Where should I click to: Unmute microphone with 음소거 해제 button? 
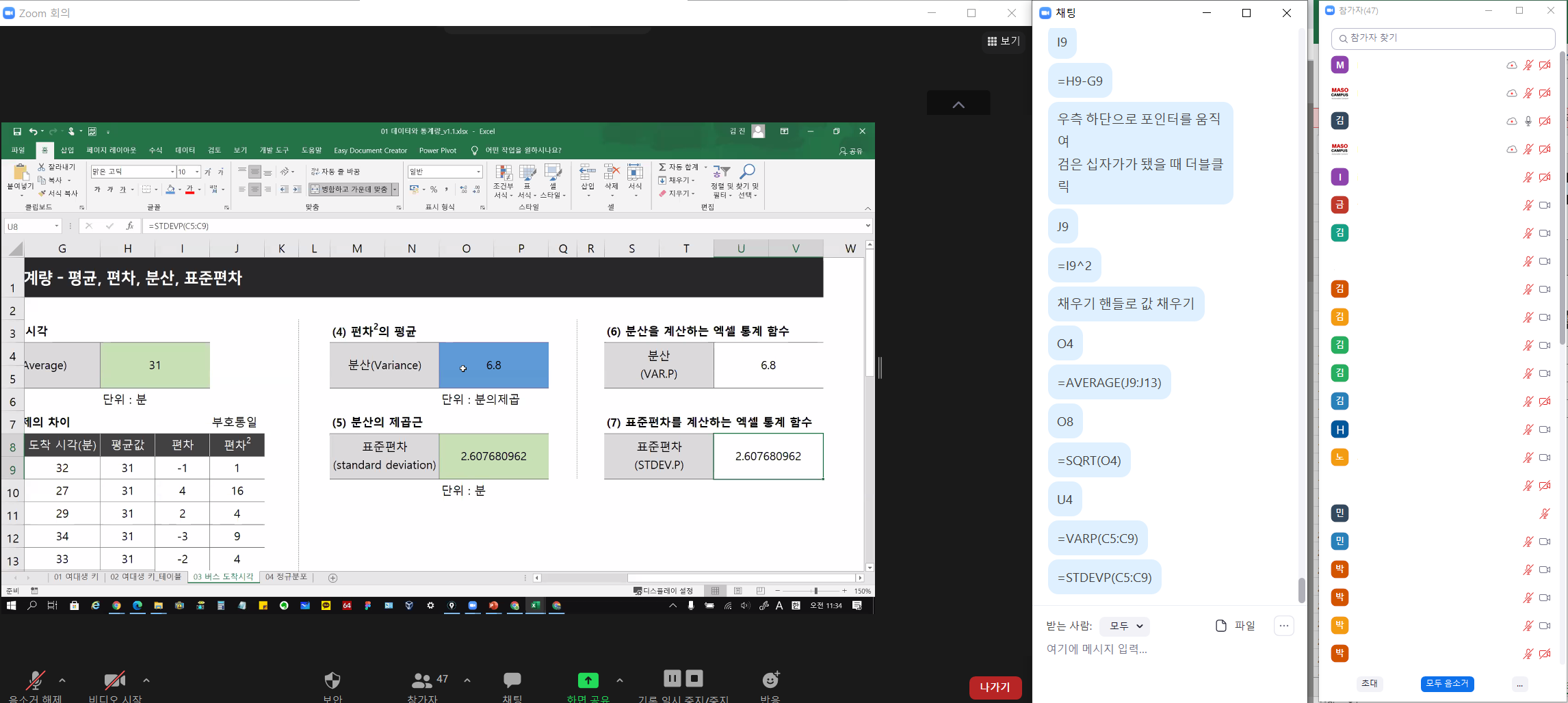point(35,680)
